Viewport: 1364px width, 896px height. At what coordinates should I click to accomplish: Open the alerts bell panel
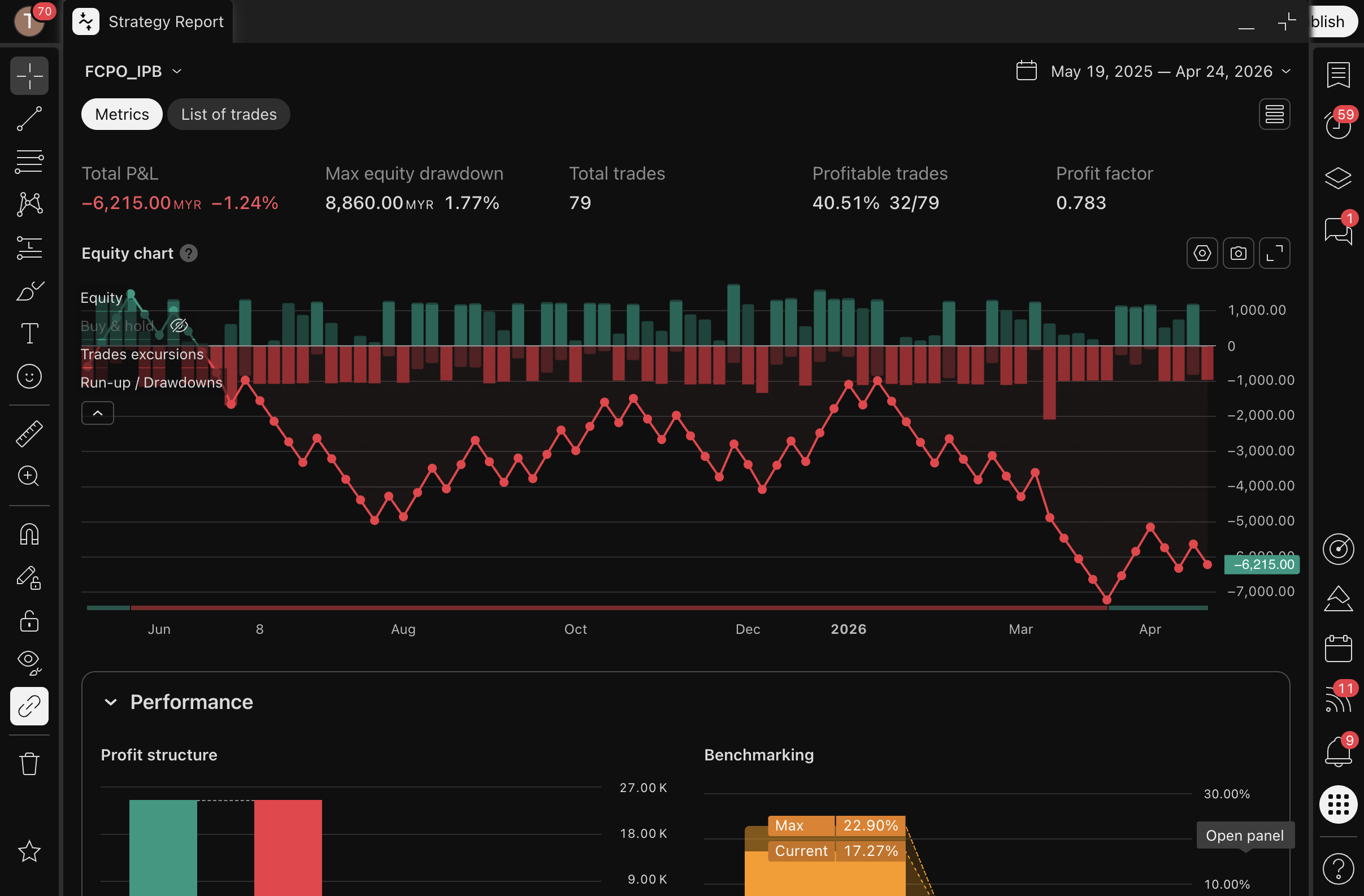1337,751
